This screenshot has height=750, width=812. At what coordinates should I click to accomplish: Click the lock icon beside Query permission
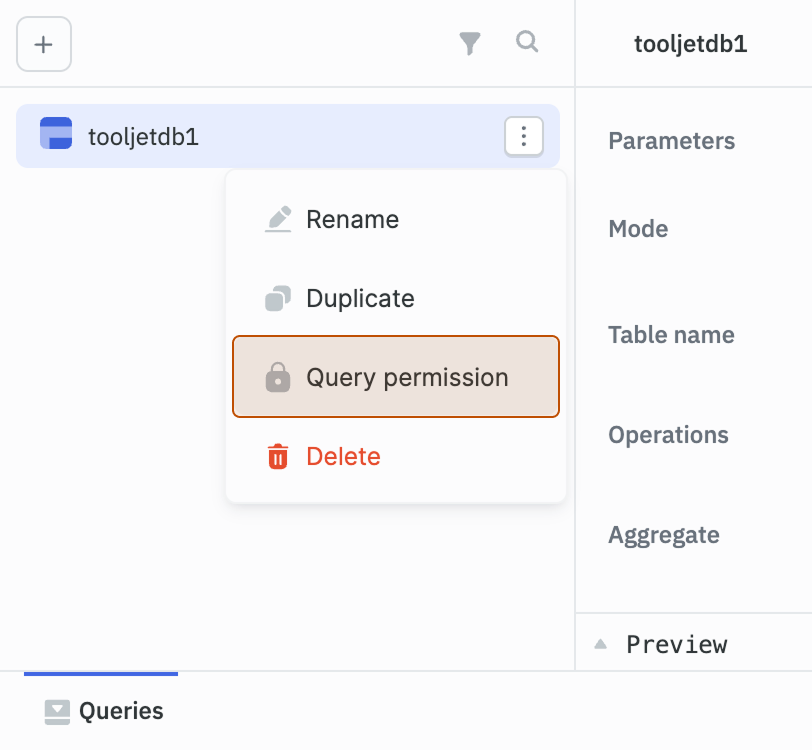tap(277, 378)
